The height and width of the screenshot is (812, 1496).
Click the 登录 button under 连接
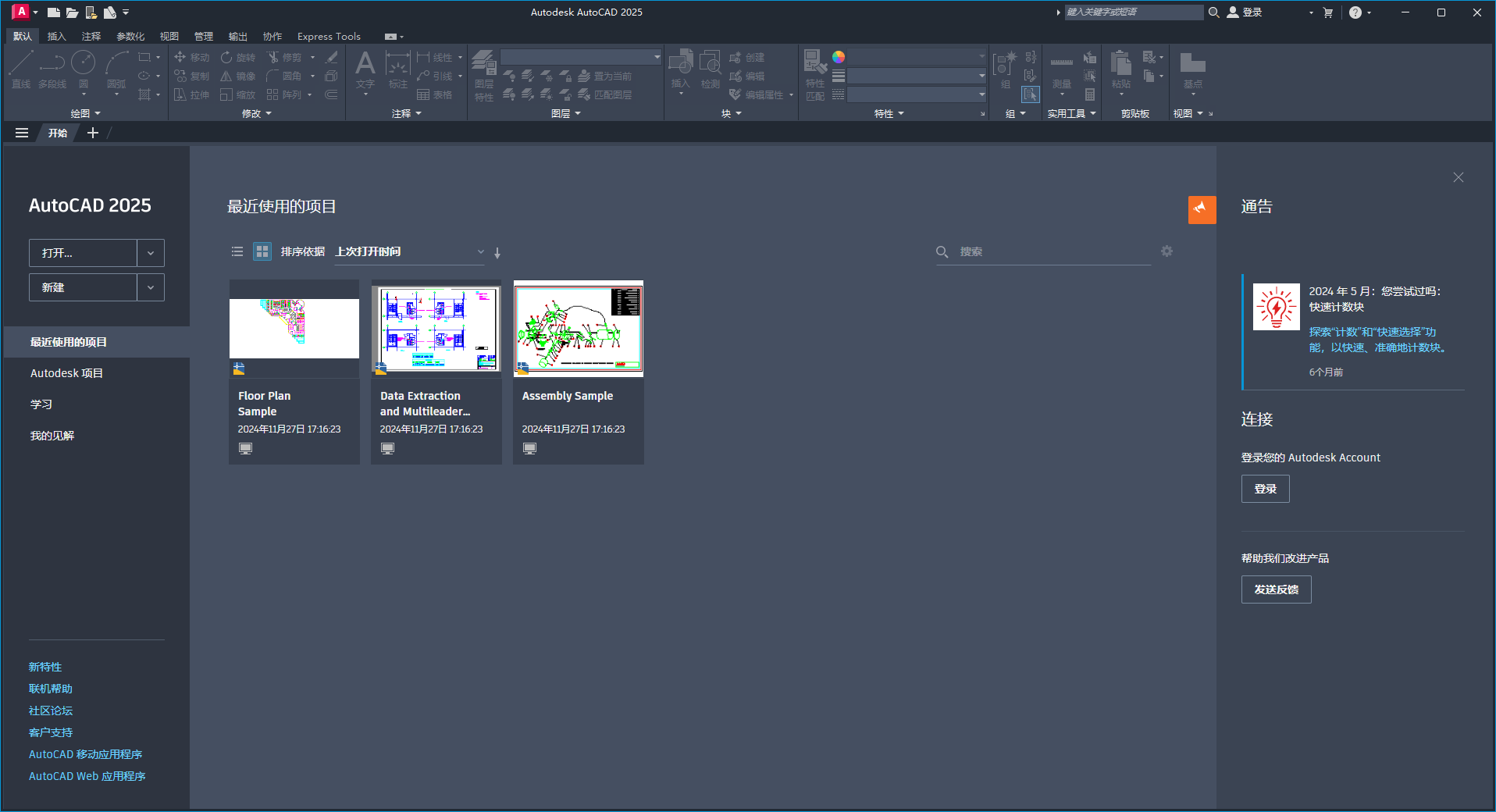[1265, 488]
